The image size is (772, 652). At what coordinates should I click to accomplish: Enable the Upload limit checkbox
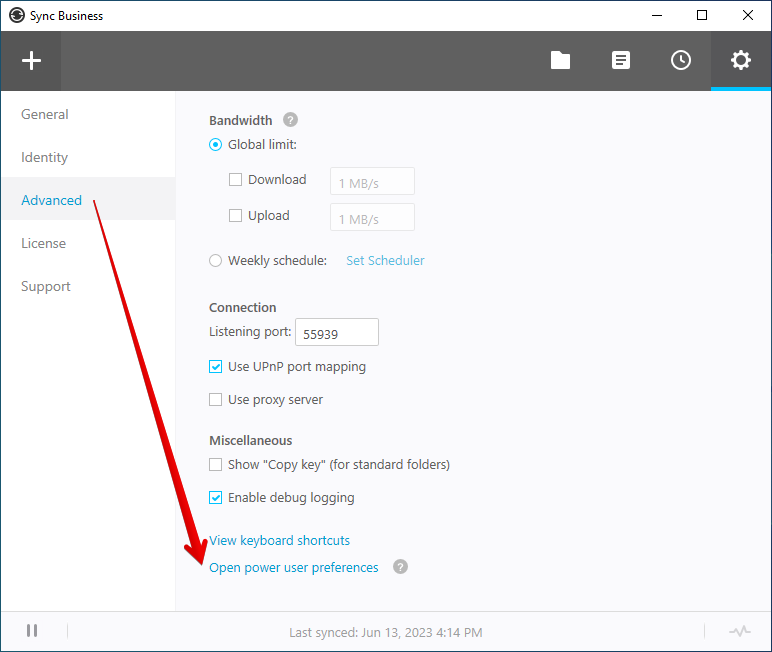(x=236, y=216)
